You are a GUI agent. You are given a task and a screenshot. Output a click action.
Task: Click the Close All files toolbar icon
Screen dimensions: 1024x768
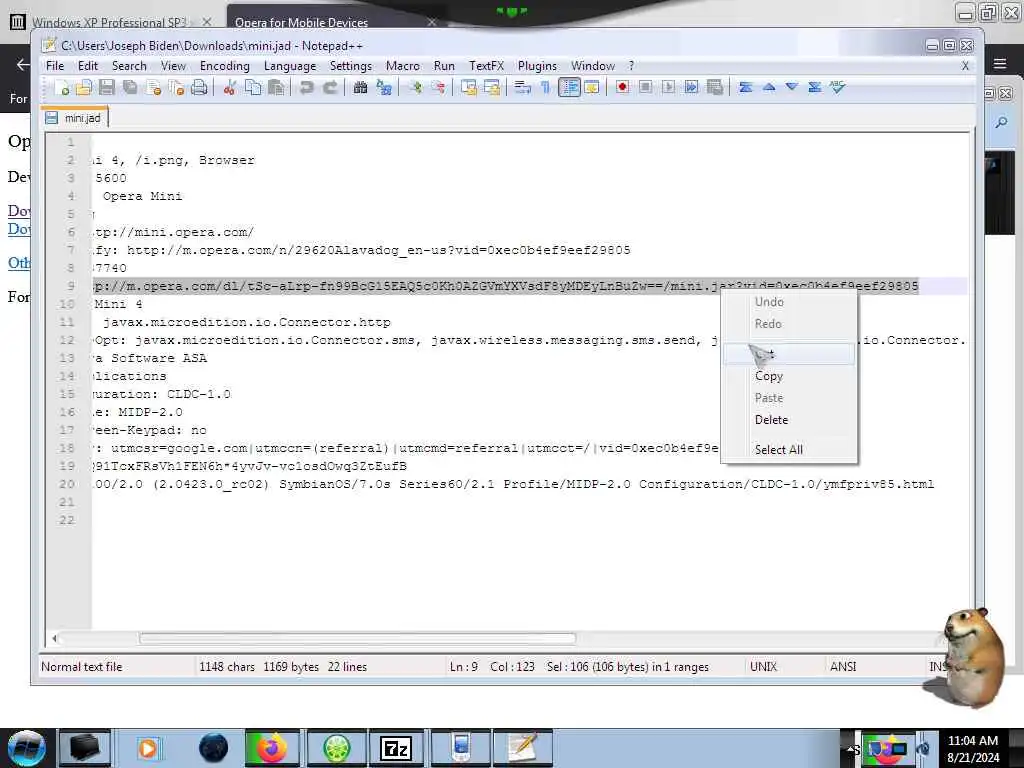[176, 88]
